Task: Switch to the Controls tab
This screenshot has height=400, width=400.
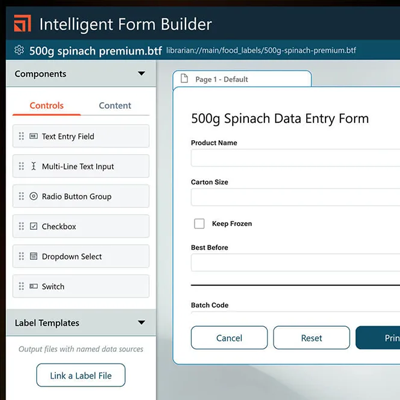Action: [47, 105]
